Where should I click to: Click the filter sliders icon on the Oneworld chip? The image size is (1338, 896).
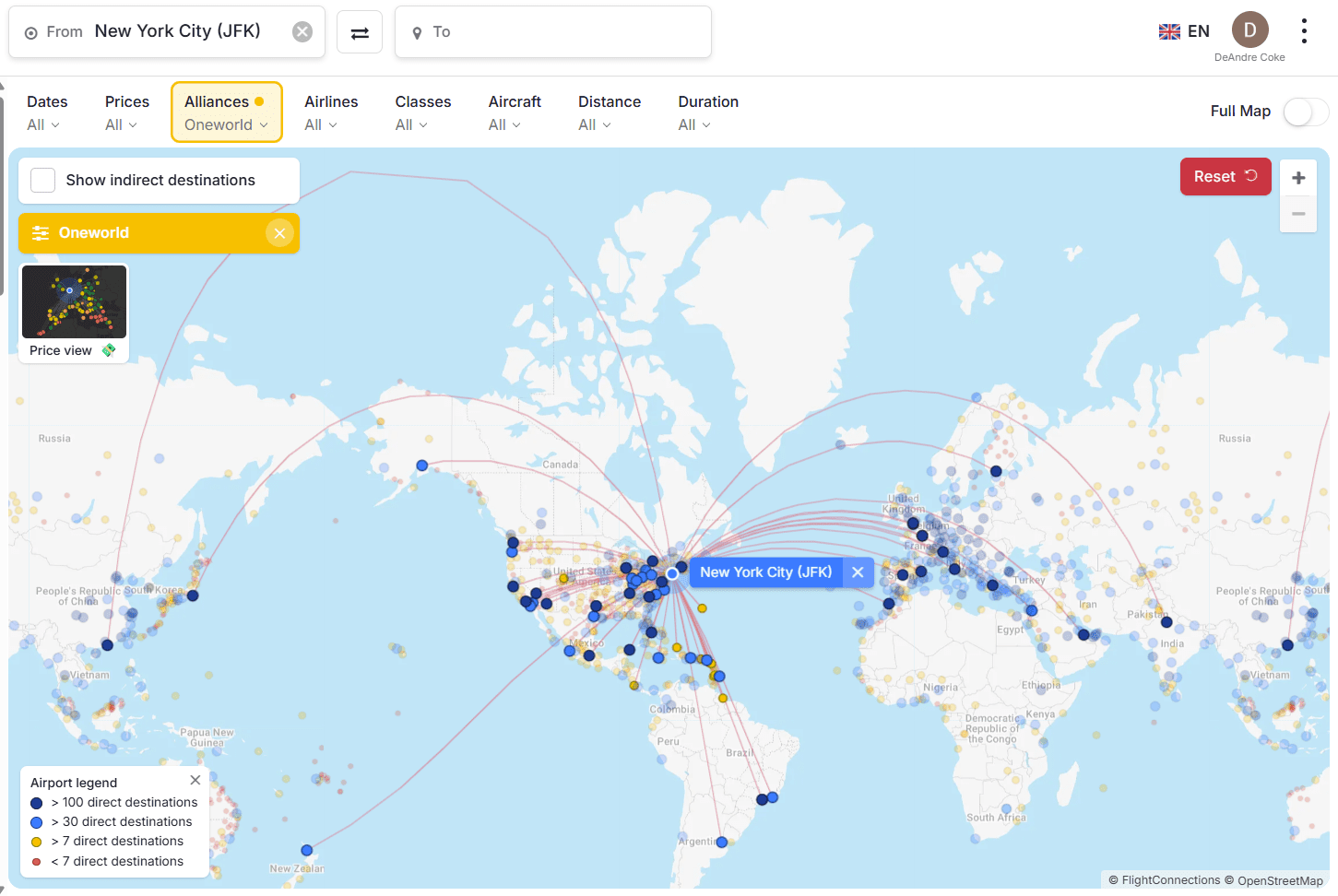40,232
